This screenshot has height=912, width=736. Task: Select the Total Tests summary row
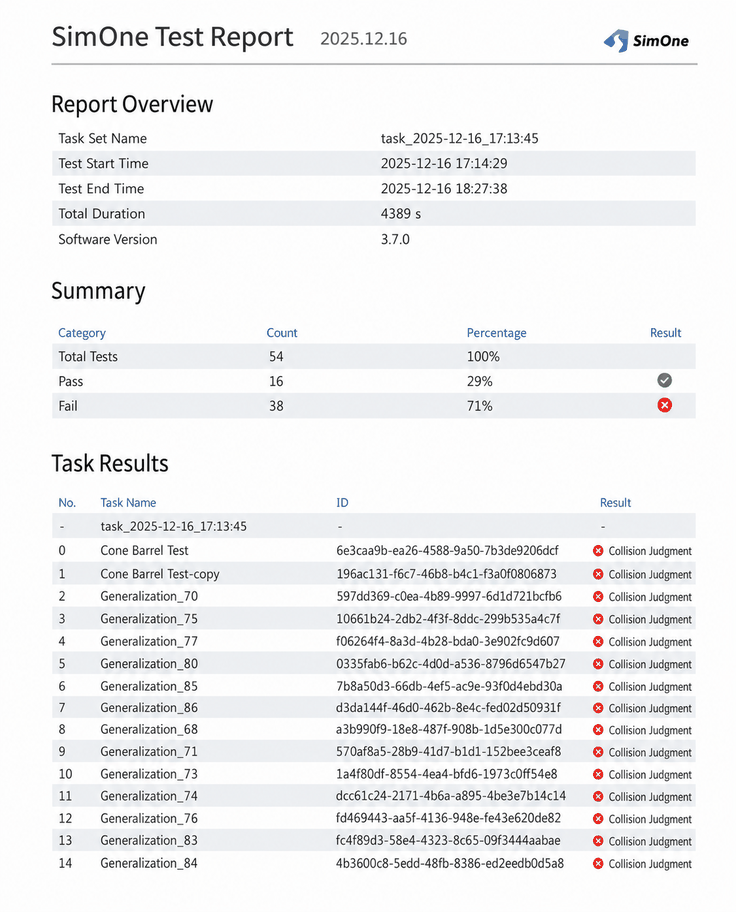374,356
